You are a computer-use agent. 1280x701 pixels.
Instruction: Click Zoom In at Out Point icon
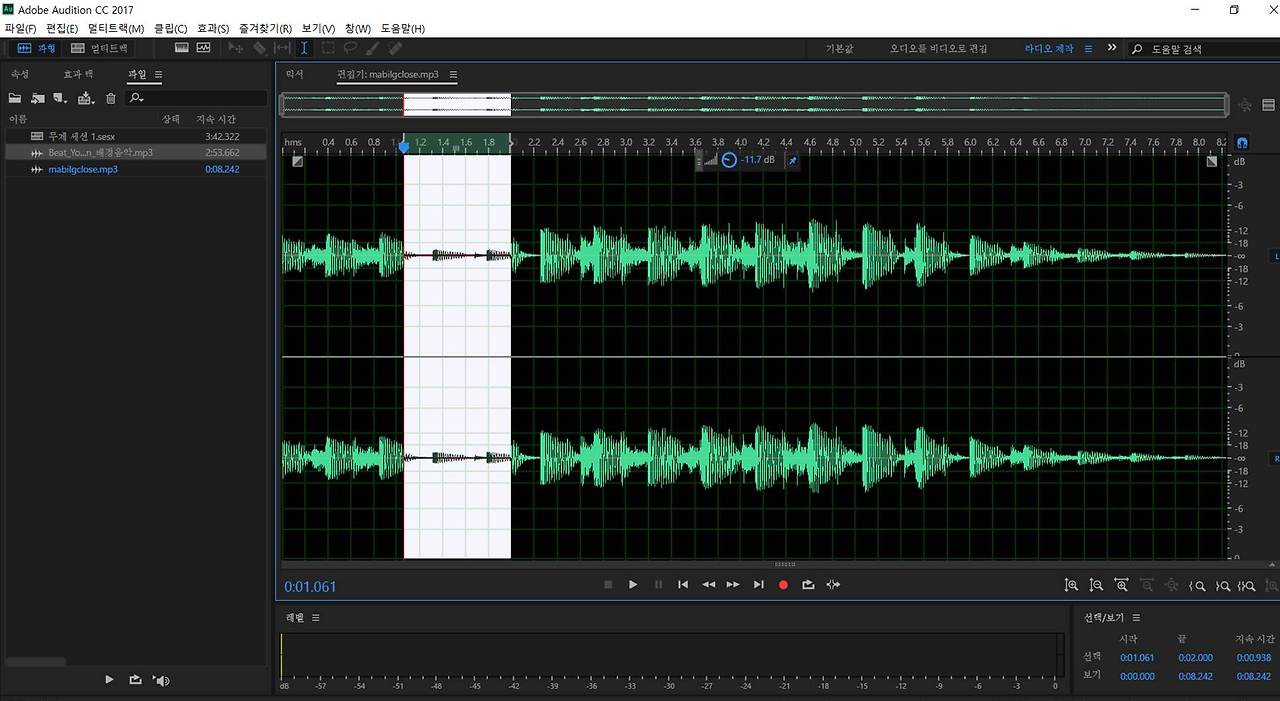(x=1221, y=585)
